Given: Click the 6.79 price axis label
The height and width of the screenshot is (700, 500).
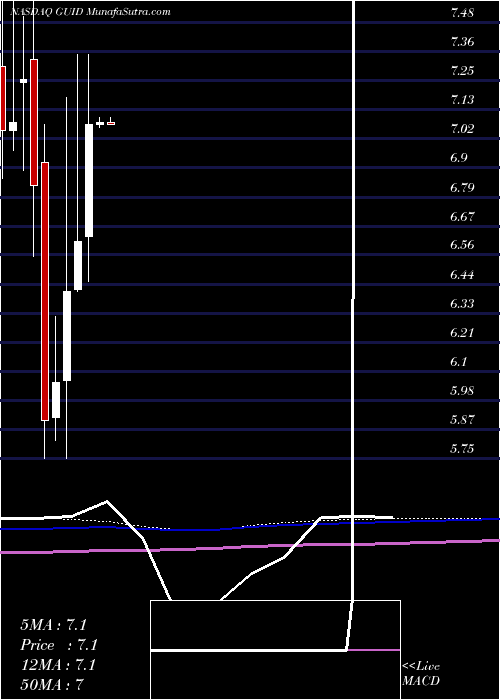Looking at the screenshot, I should click(462, 188).
